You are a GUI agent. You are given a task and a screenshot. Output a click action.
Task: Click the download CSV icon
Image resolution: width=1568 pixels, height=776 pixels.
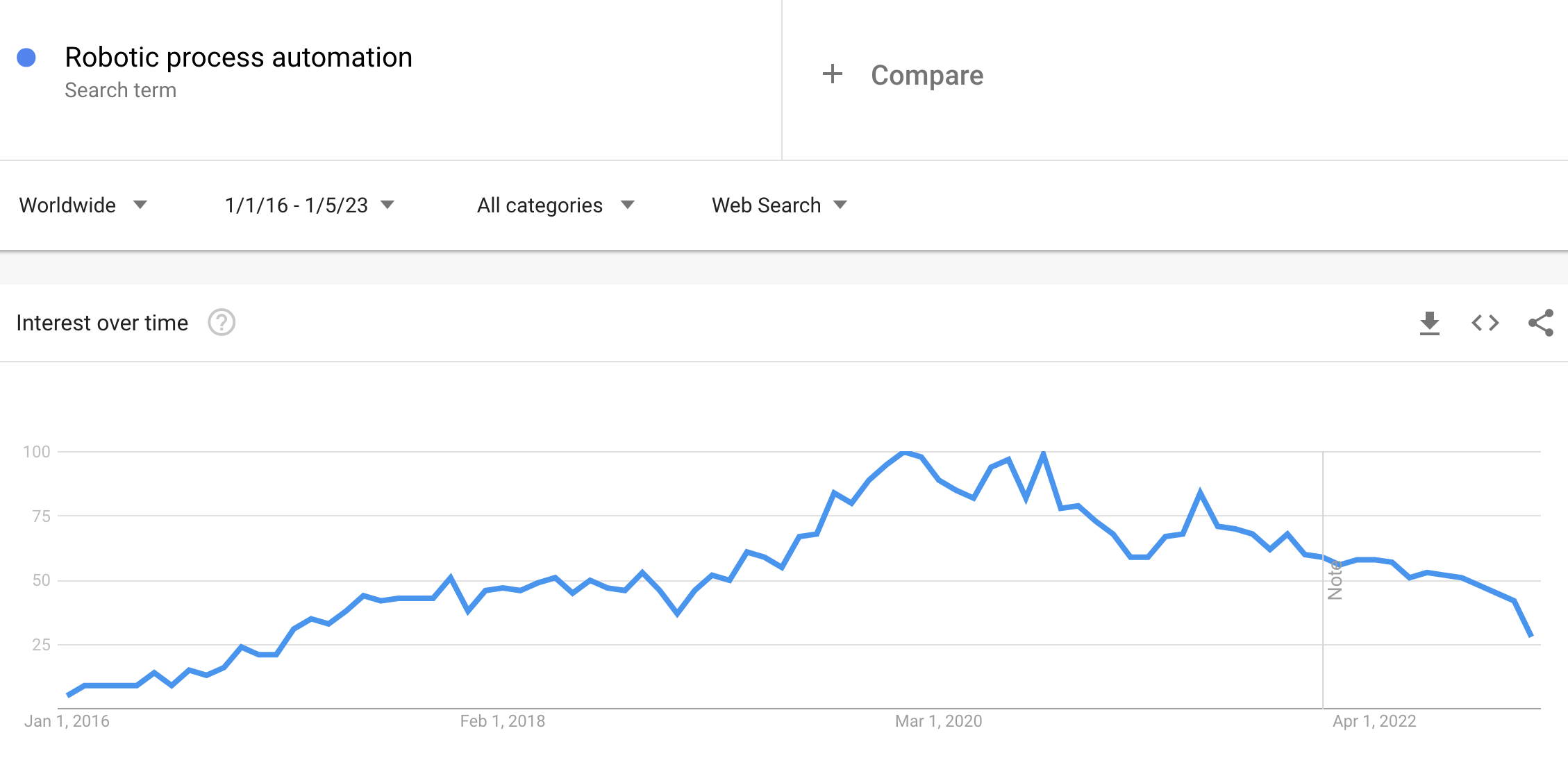pyautogui.click(x=1429, y=323)
